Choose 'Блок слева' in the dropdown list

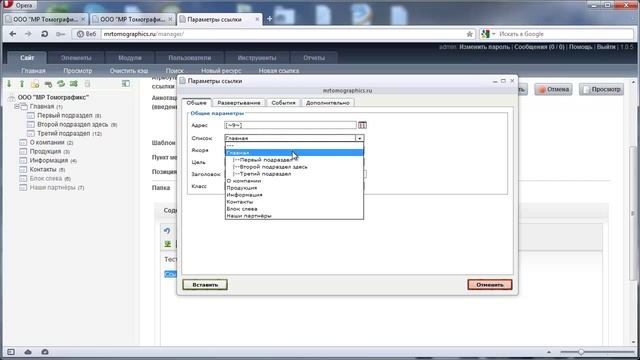pyautogui.click(x=294, y=209)
